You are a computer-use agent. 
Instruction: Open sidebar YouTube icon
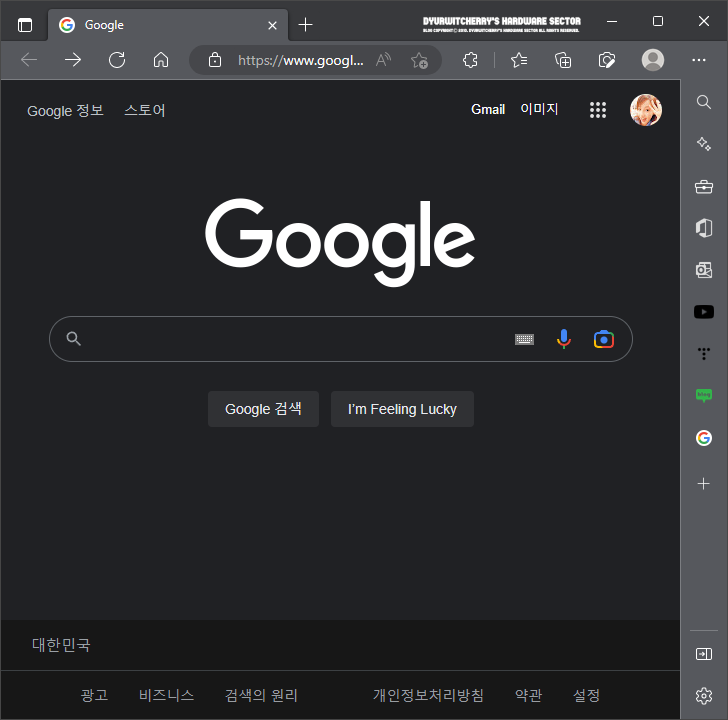tap(704, 312)
